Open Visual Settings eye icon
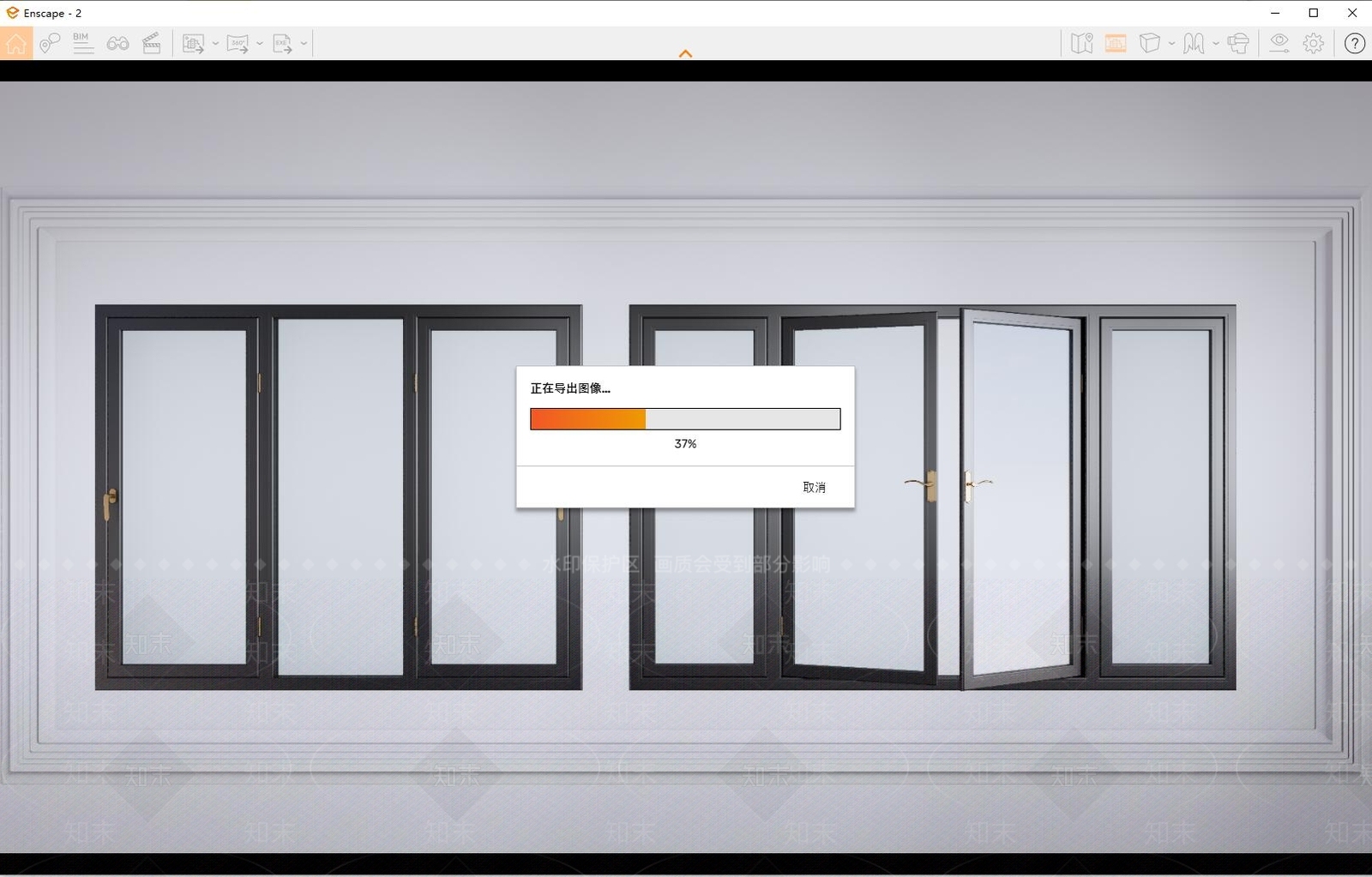Viewport: 1372px width, 877px height. [x=1279, y=43]
